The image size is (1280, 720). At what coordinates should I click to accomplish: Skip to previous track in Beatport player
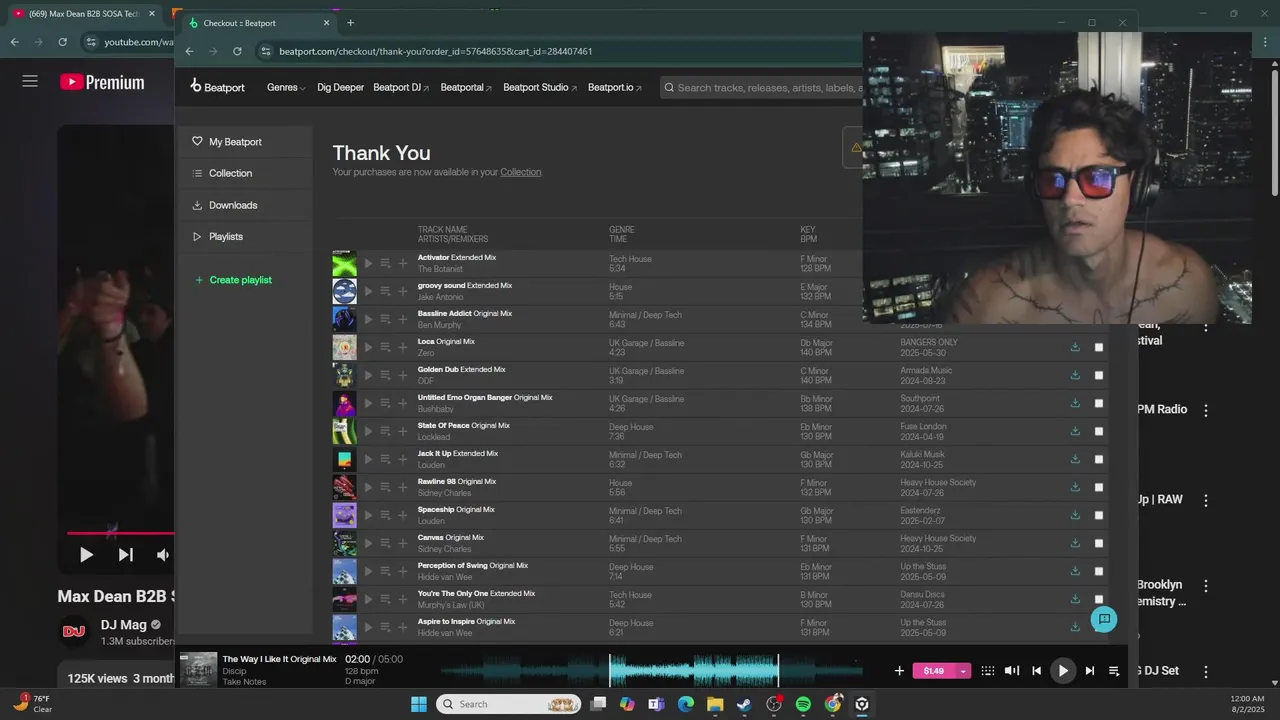click(x=1037, y=671)
